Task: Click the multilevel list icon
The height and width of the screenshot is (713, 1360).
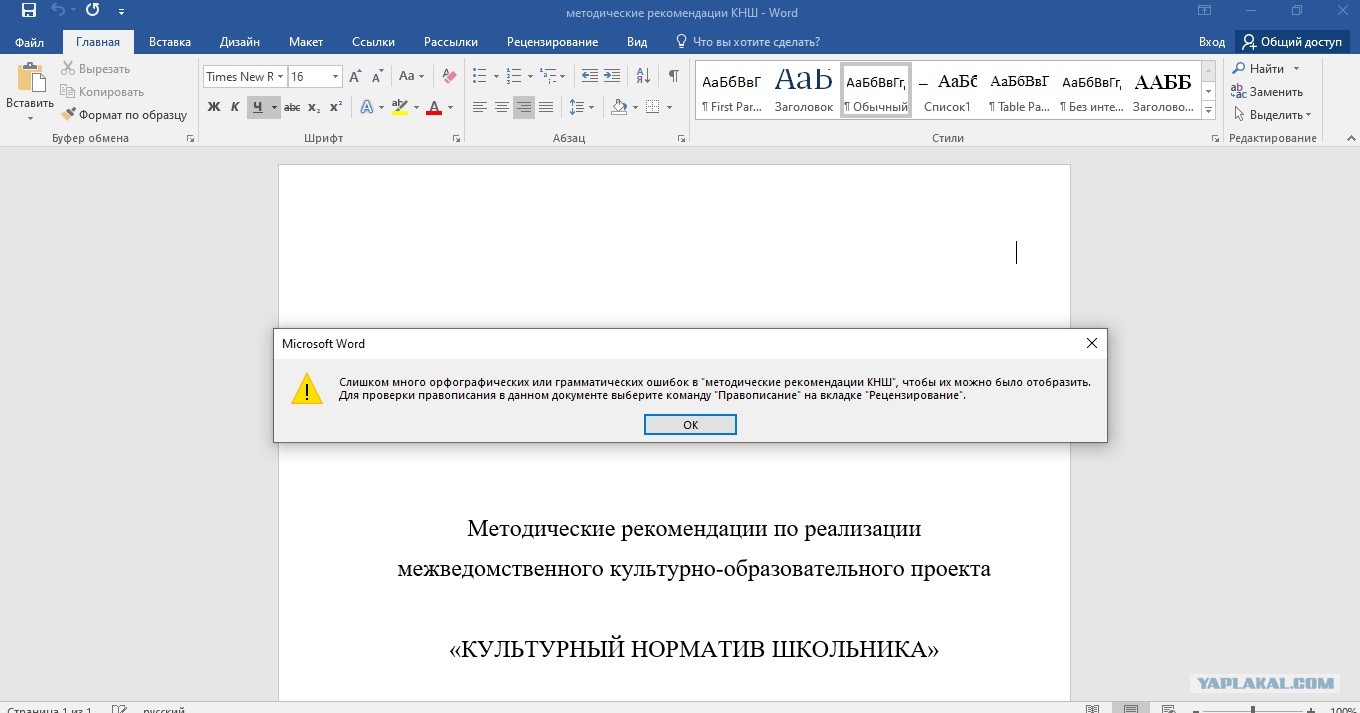Action: pyautogui.click(x=548, y=77)
